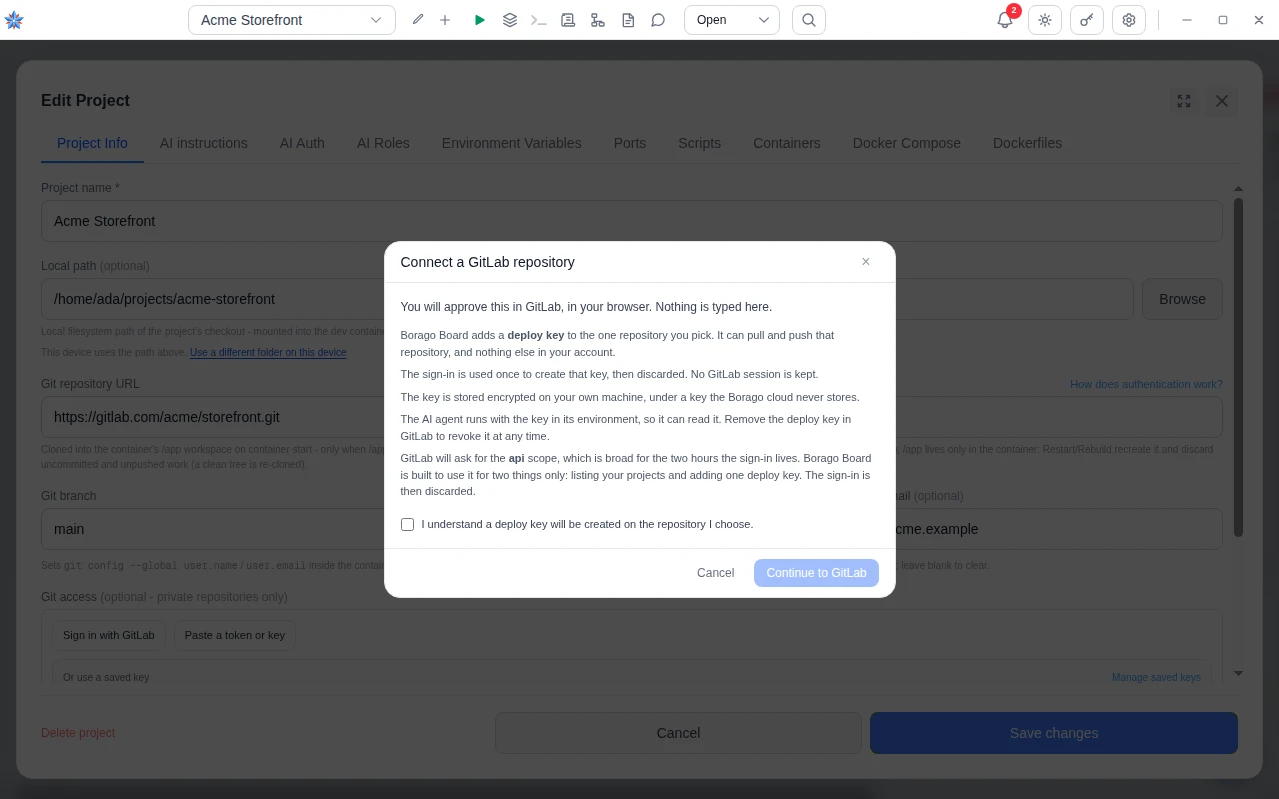Click the Local path input field
Screen dimensions: 1279x799
coord(587,299)
